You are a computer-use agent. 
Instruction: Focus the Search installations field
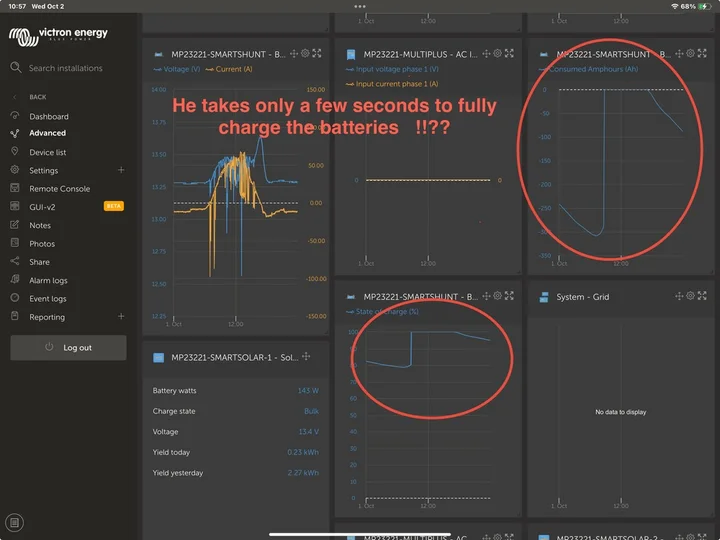coord(66,68)
